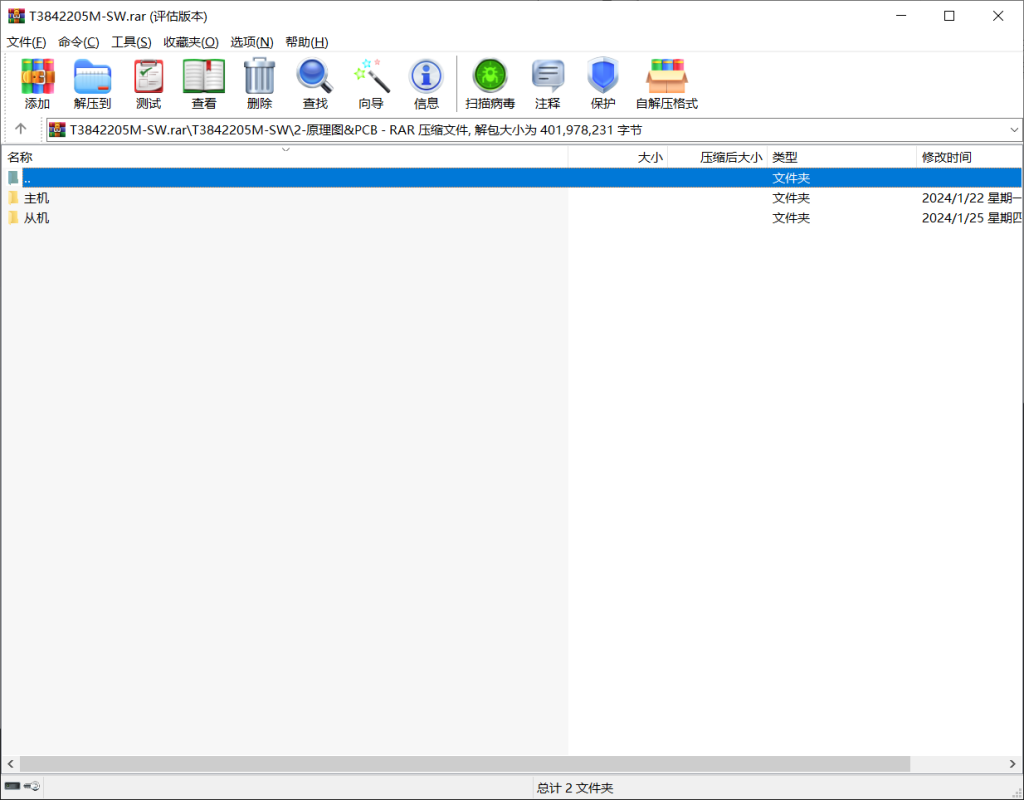Viewport: 1024px width, 800px height.
Task: Open the 文件(F) menu
Action: click(x=26, y=42)
